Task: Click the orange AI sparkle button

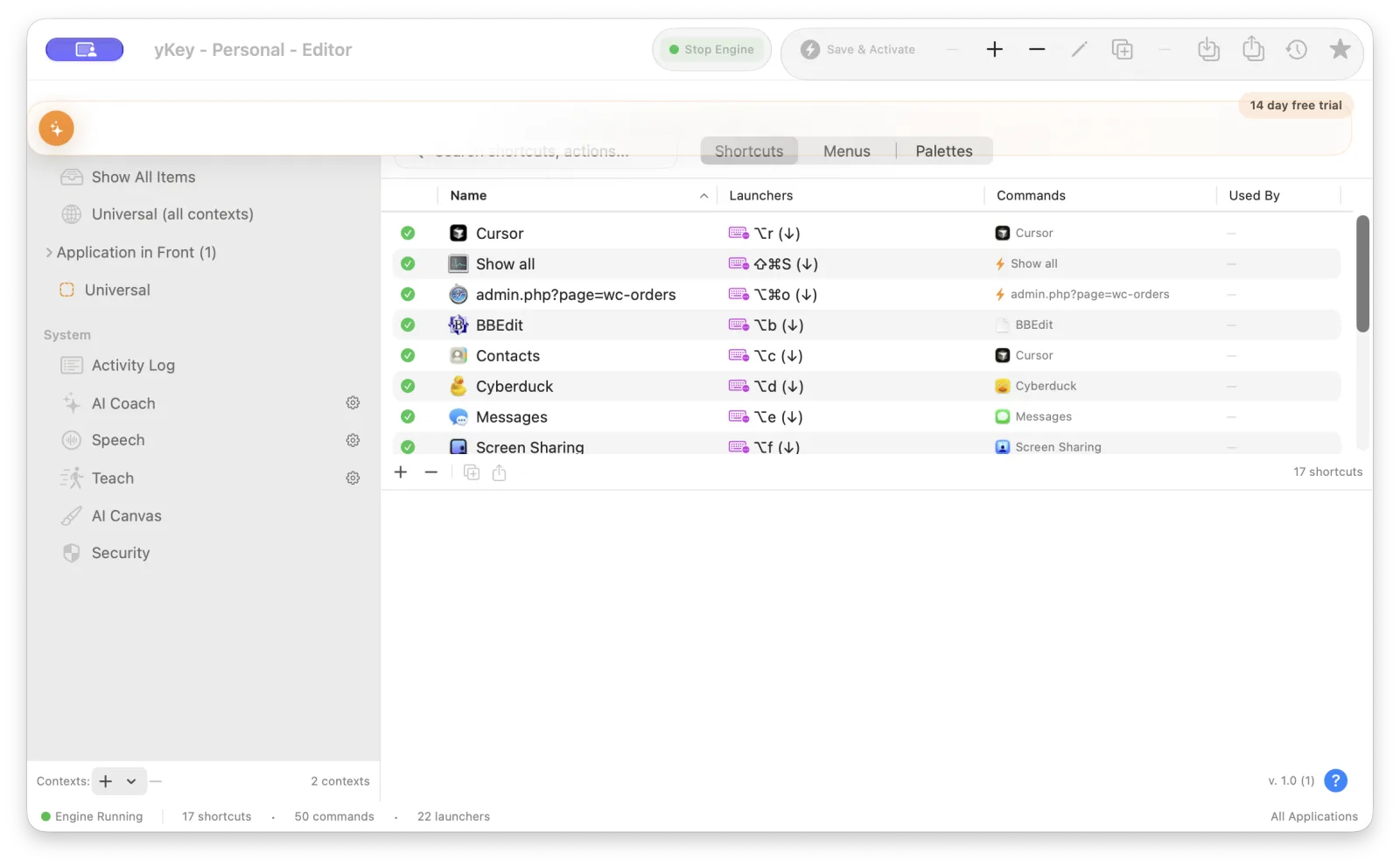Action: coord(56,129)
